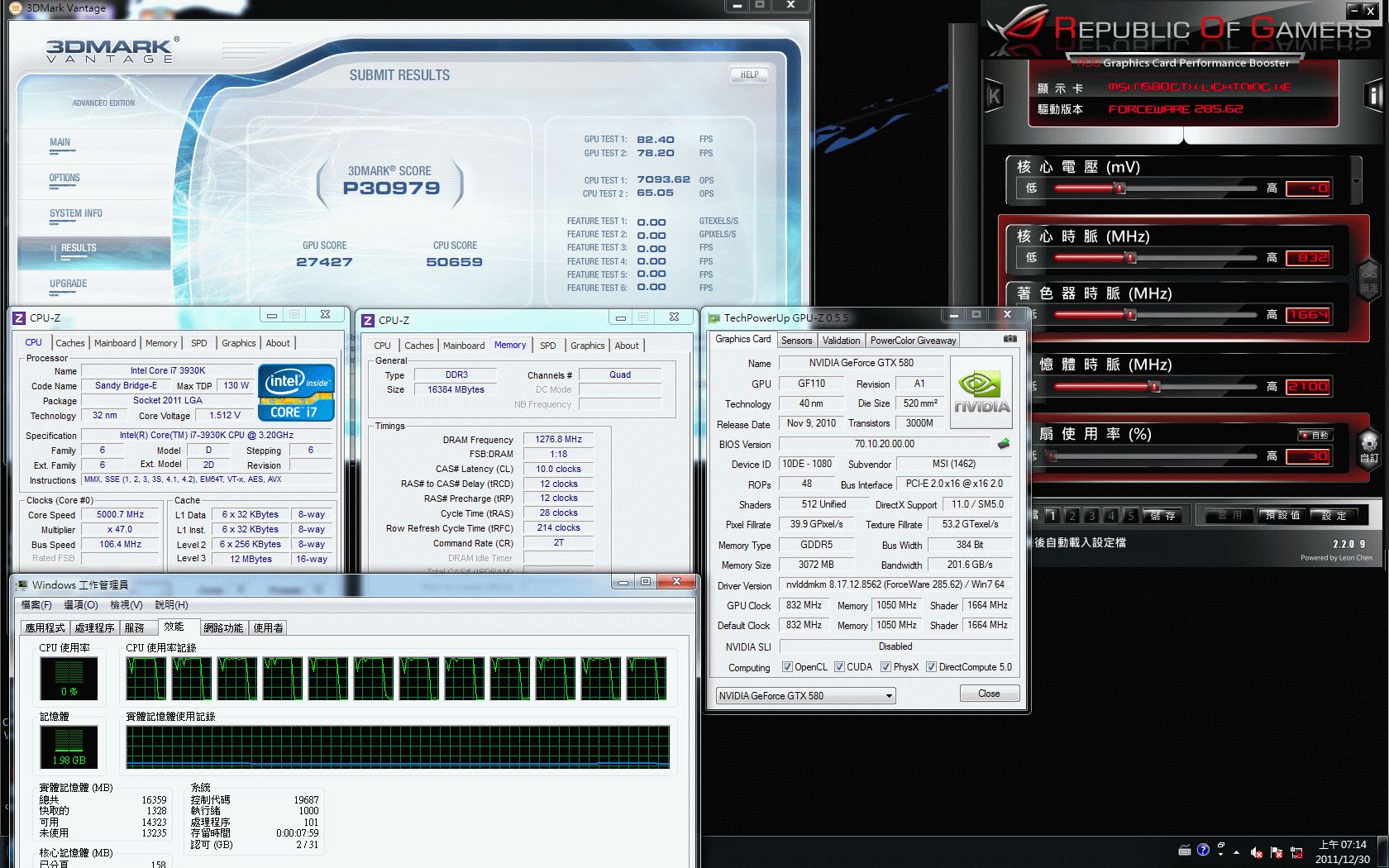Toggle the CUDA checkbox in GPU-Z
Viewport: 1389px width, 868px height.
pos(839,667)
